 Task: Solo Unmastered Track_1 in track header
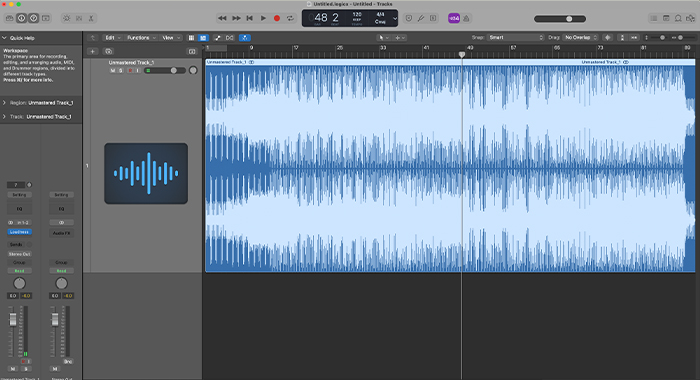(x=120, y=71)
